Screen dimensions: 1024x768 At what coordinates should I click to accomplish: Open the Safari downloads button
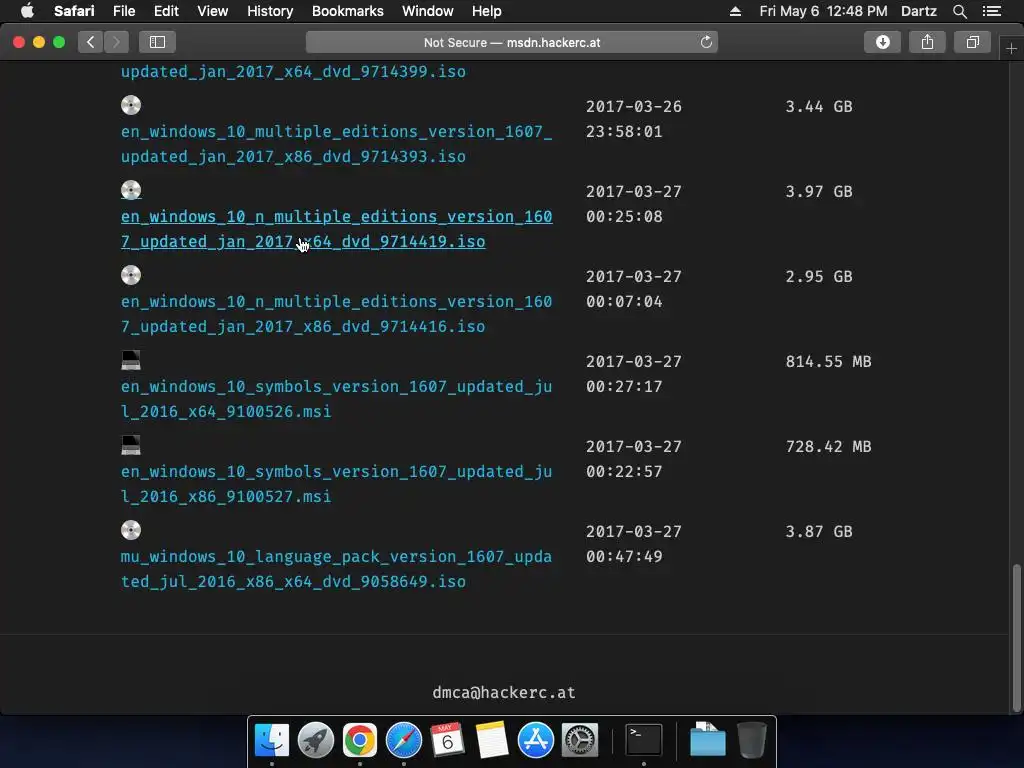tap(882, 42)
